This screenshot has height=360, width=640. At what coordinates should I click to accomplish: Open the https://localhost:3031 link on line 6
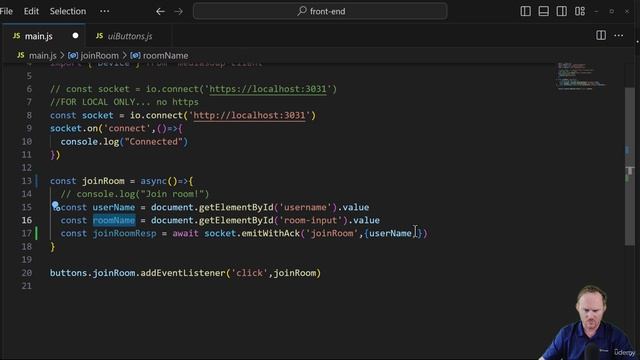tap(268, 89)
